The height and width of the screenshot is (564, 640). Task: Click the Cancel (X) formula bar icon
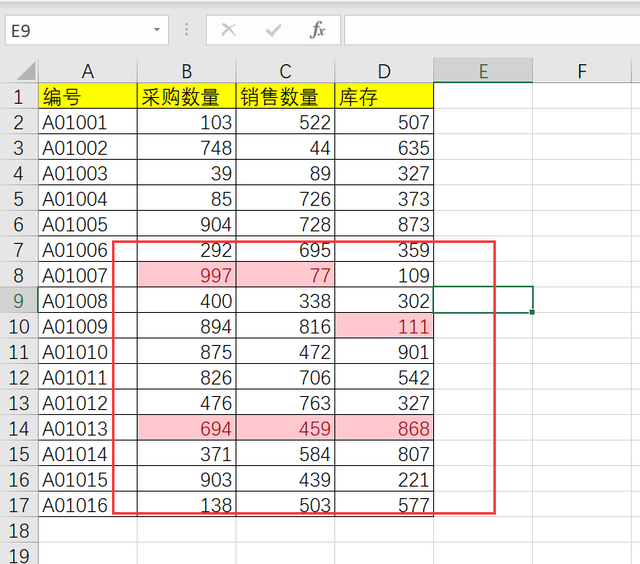[x=229, y=30]
